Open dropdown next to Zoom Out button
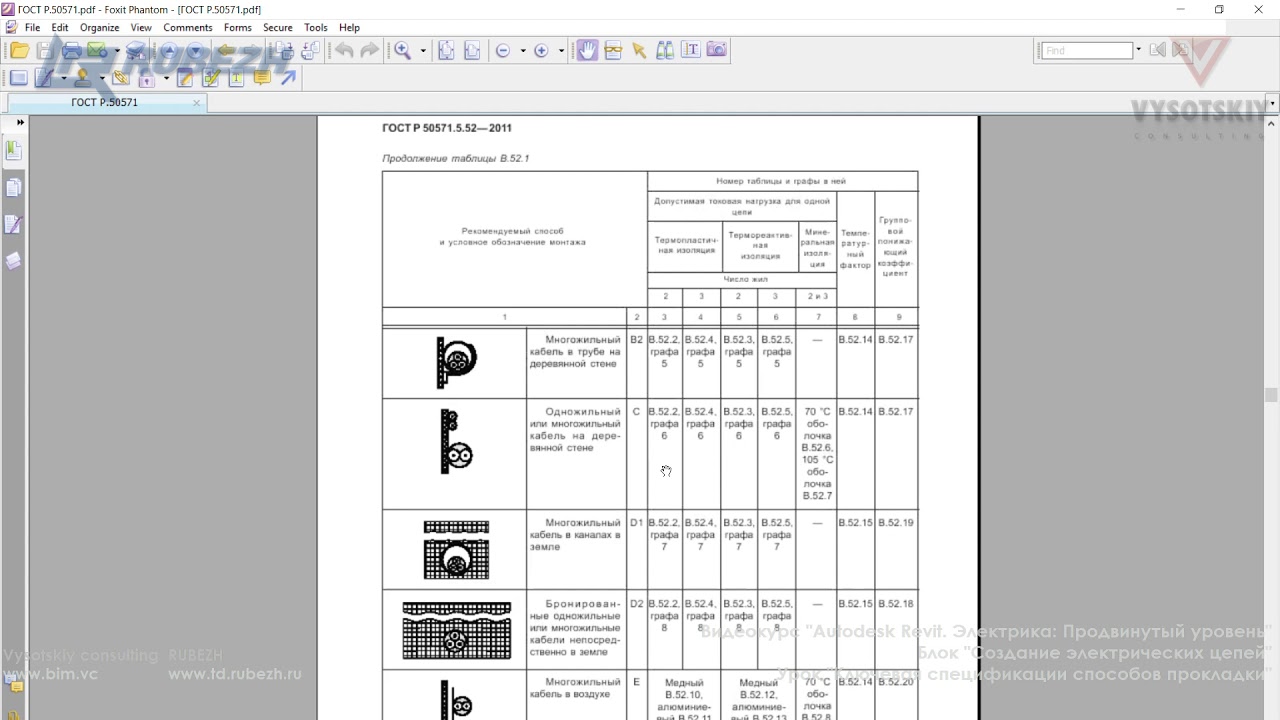The height and width of the screenshot is (720, 1280). coord(523,51)
